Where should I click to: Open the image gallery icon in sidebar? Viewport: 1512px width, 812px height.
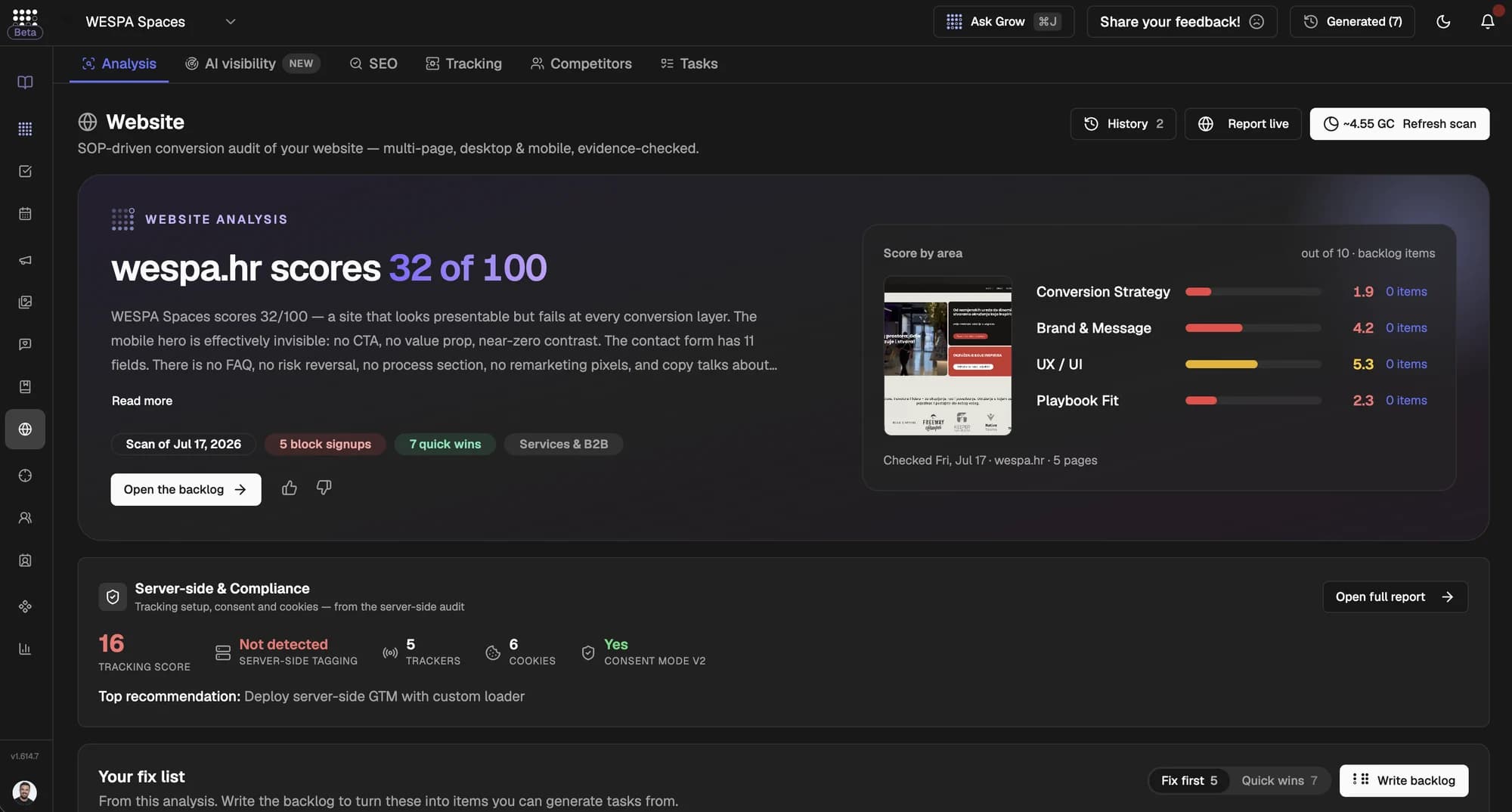point(25,302)
